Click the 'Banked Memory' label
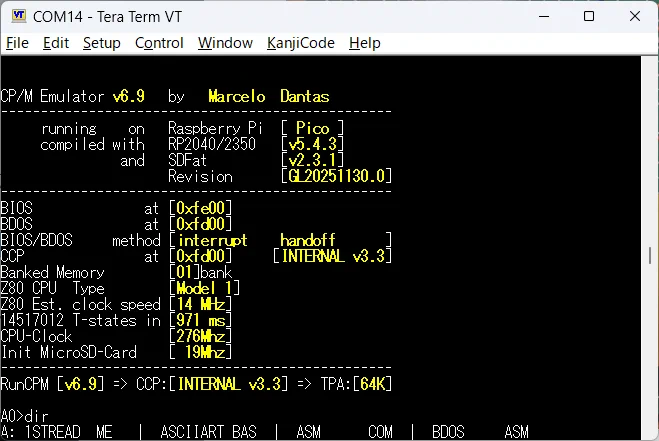This screenshot has width=659, height=441. pyautogui.click(x=53, y=272)
